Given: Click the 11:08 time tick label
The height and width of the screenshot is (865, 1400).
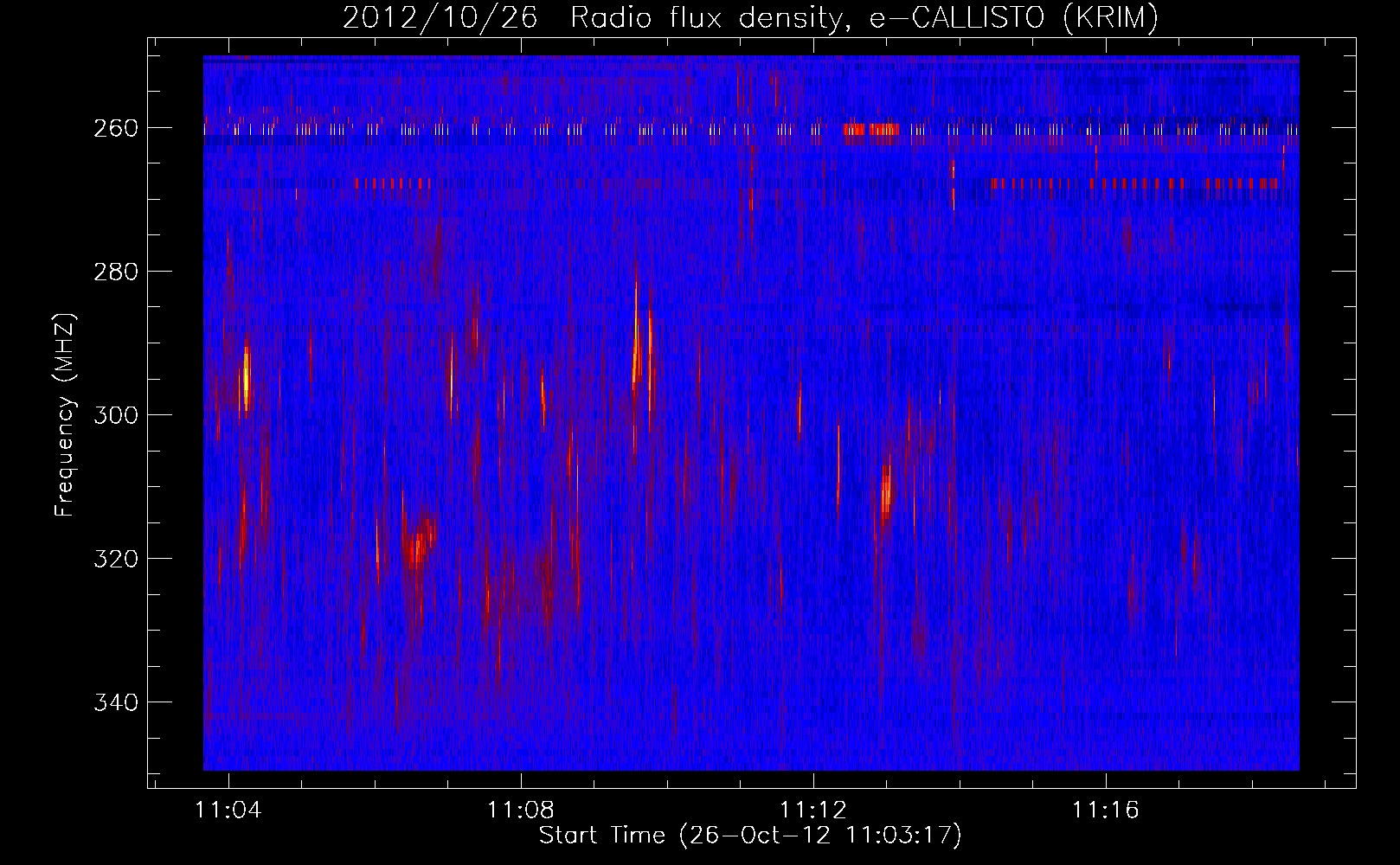Looking at the screenshot, I should [521, 811].
